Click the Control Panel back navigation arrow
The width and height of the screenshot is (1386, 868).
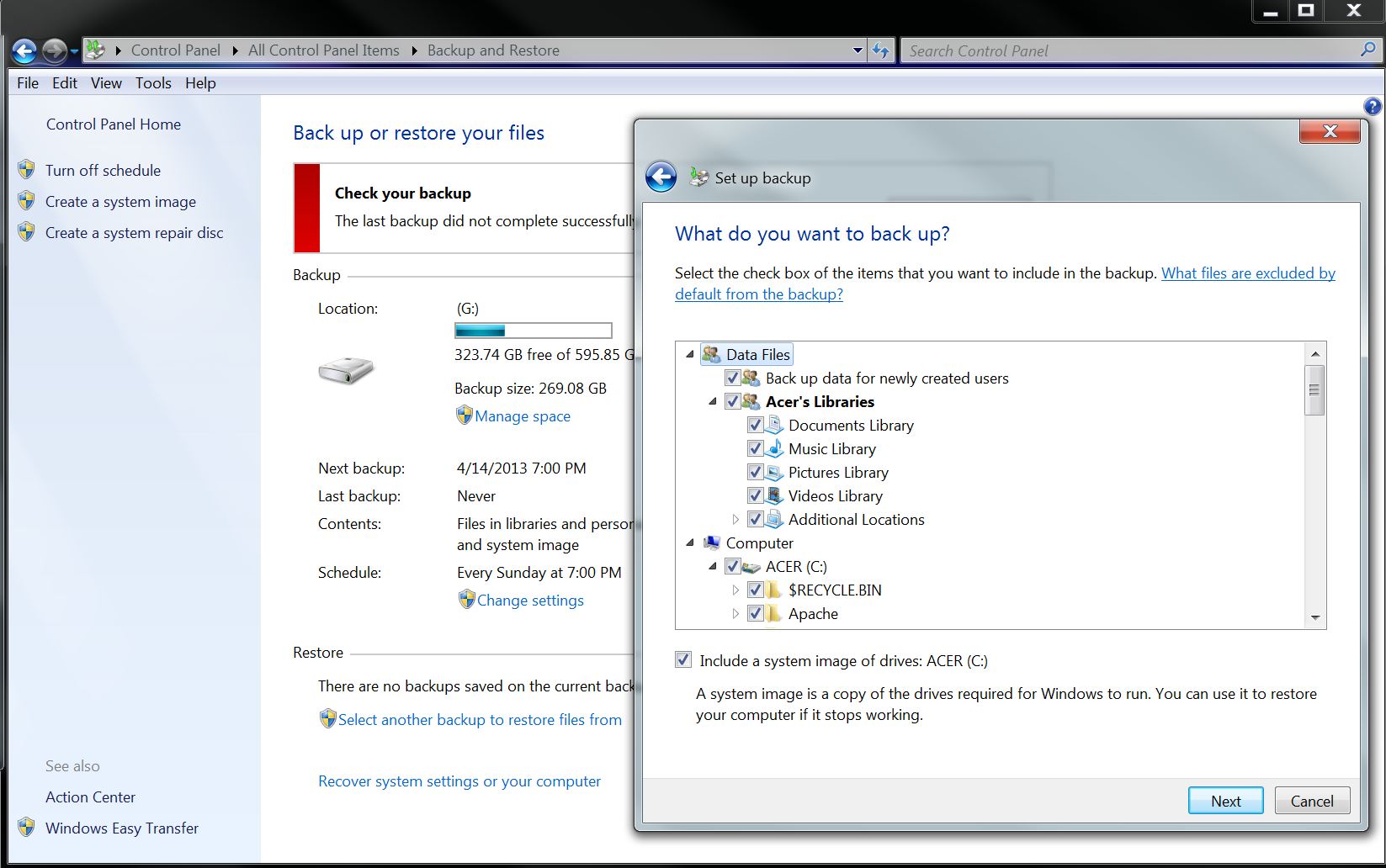pos(24,51)
